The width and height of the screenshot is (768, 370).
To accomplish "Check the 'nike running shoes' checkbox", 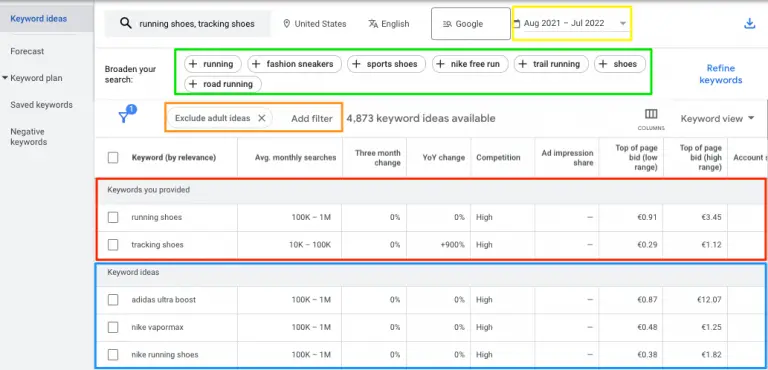I will [x=113, y=354].
